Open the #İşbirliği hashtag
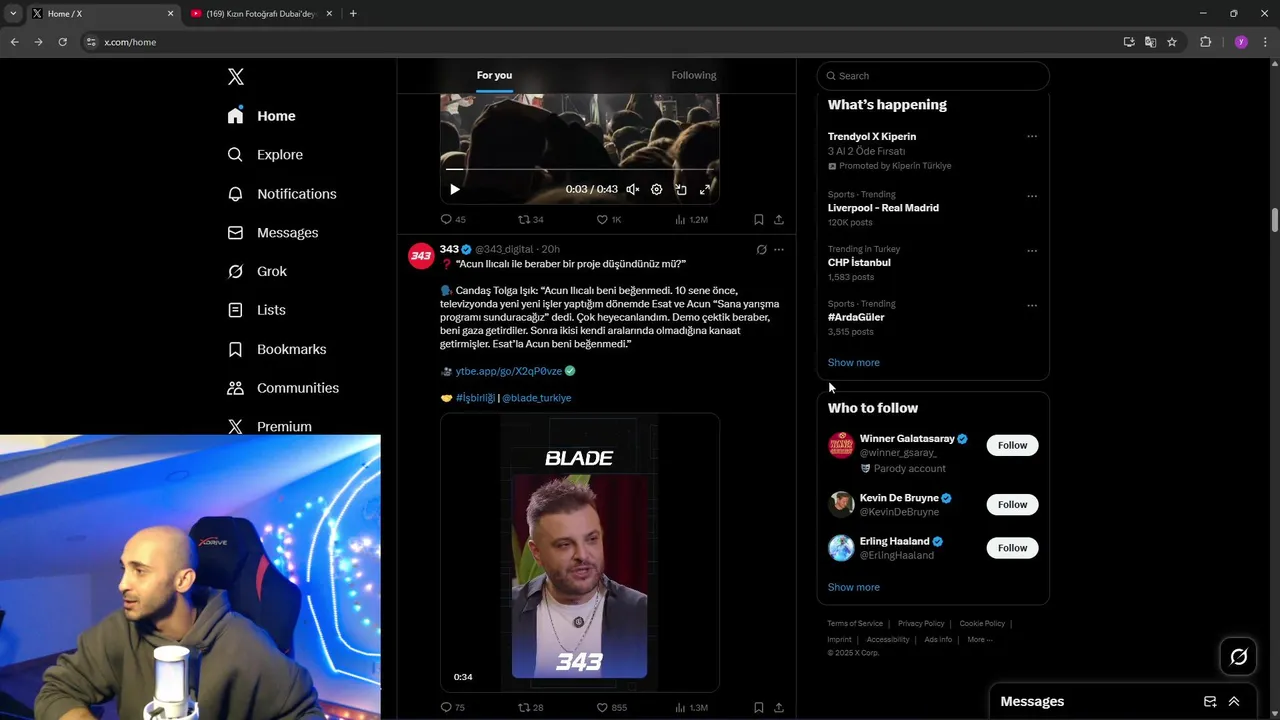 tap(475, 398)
